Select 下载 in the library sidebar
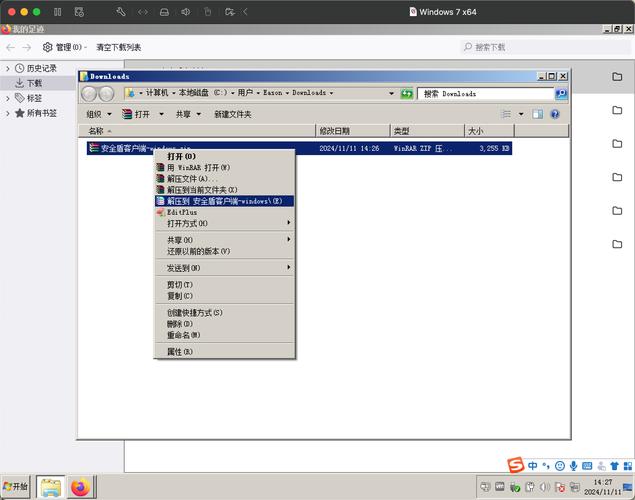Viewport: 635px width, 500px height. 34,83
